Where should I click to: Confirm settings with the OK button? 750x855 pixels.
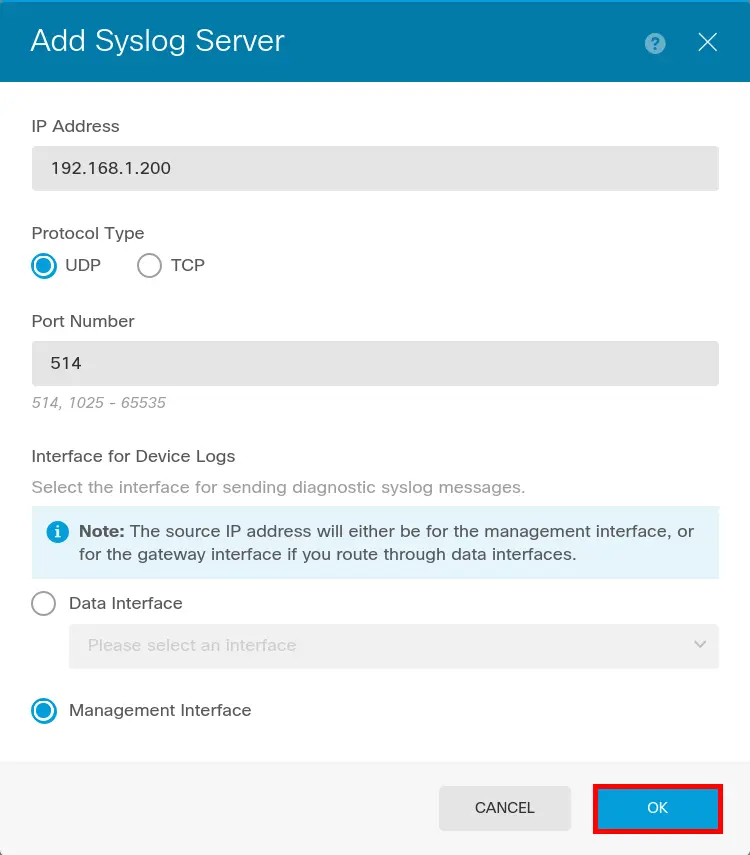[657, 808]
